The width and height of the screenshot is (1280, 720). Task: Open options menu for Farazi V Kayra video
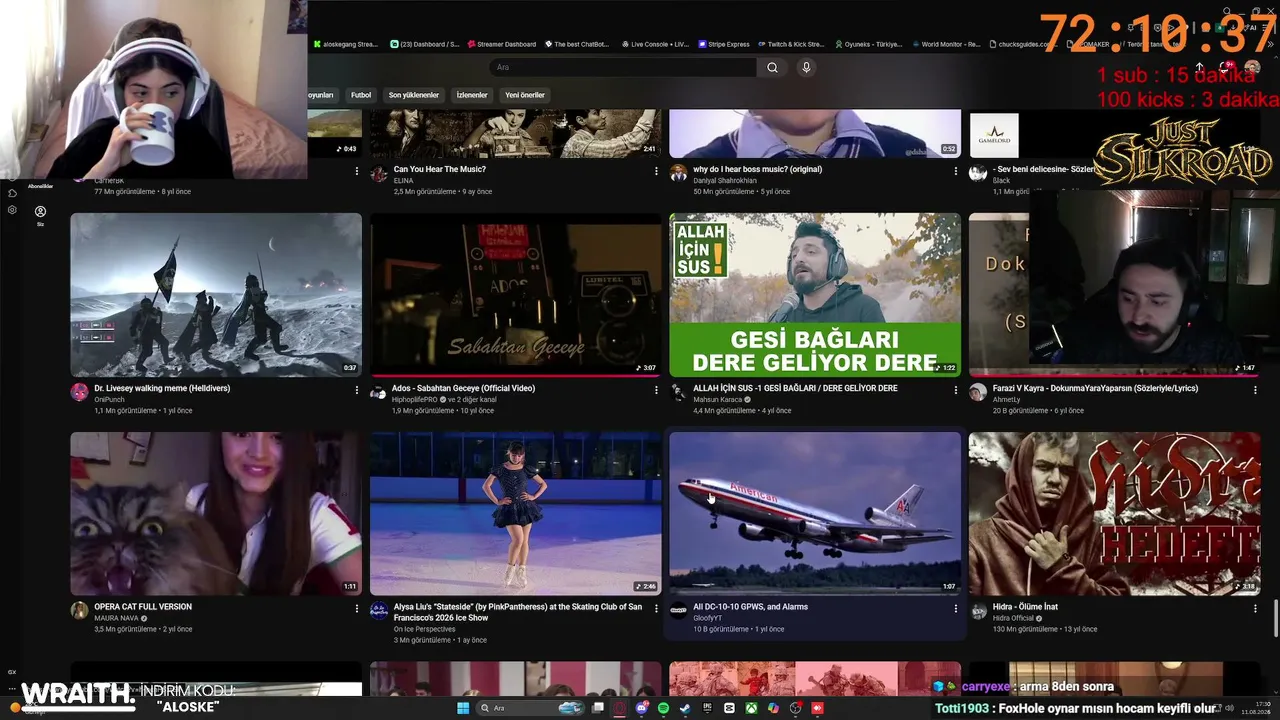[x=1255, y=390]
